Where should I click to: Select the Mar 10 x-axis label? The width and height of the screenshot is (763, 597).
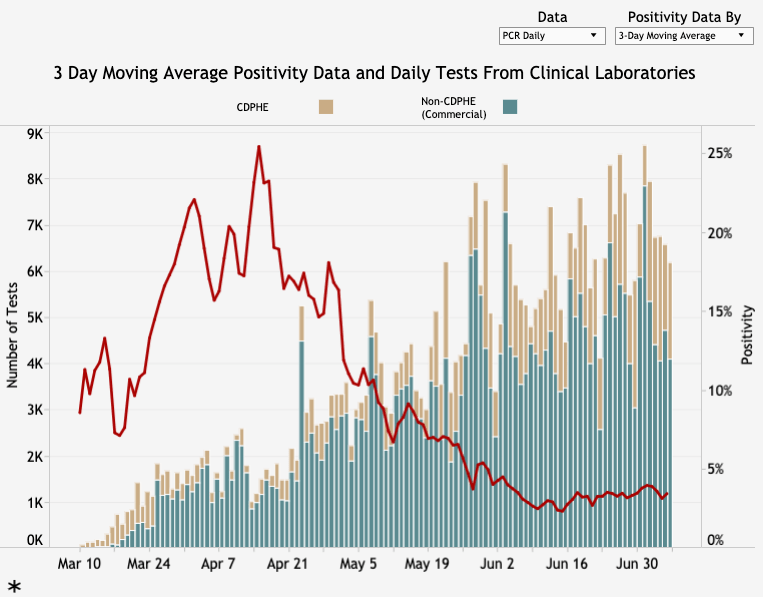(x=80, y=564)
